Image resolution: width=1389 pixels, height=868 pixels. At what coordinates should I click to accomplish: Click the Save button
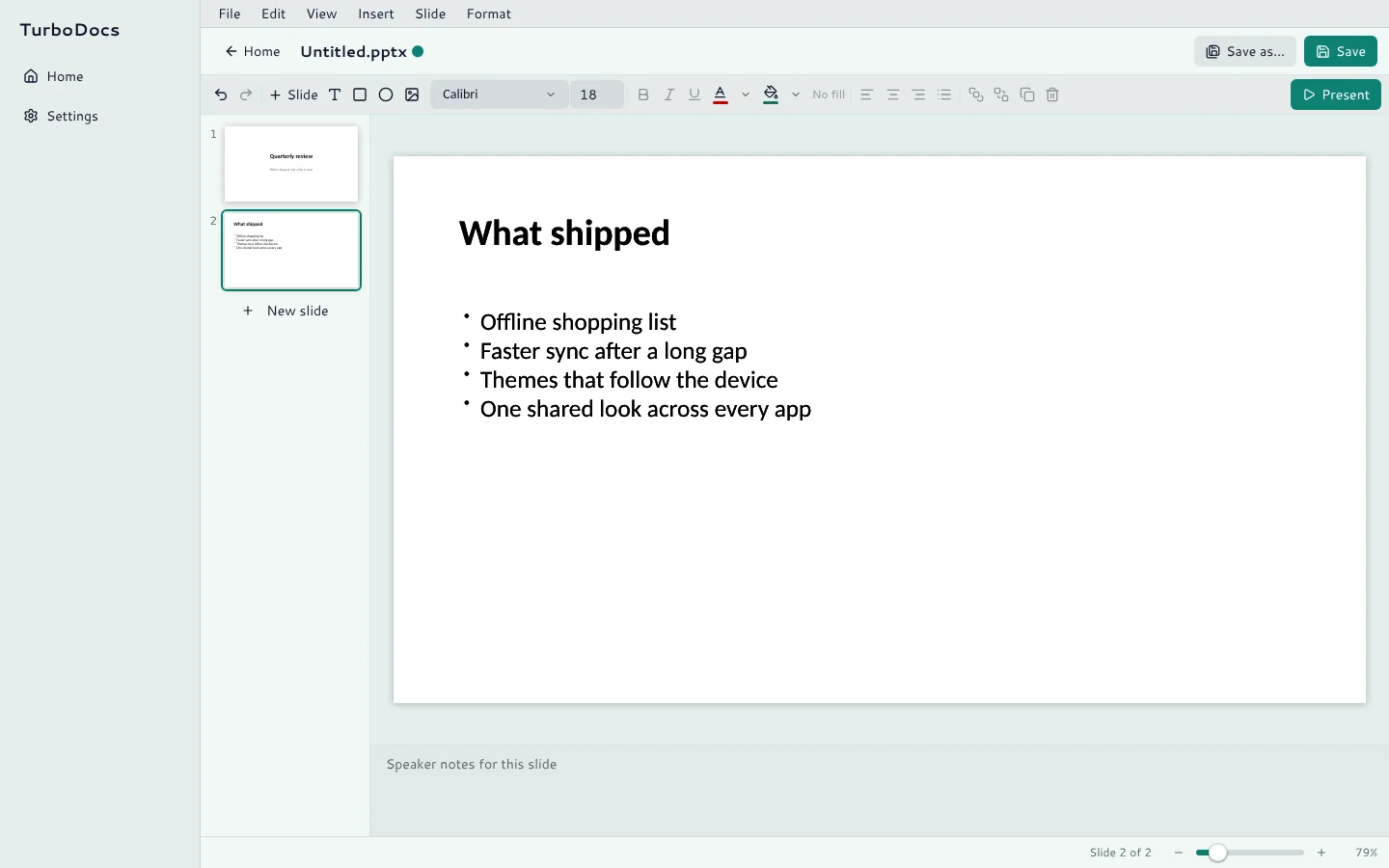pyautogui.click(x=1341, y=51)
